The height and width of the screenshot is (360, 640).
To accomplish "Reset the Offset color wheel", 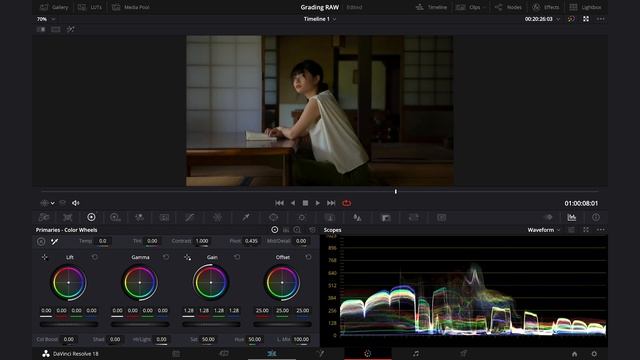I will click(308, 257).
